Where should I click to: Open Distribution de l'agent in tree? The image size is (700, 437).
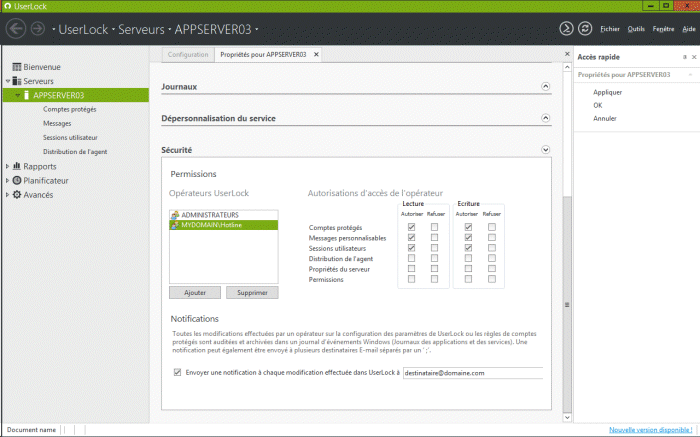tap(75, 152)
